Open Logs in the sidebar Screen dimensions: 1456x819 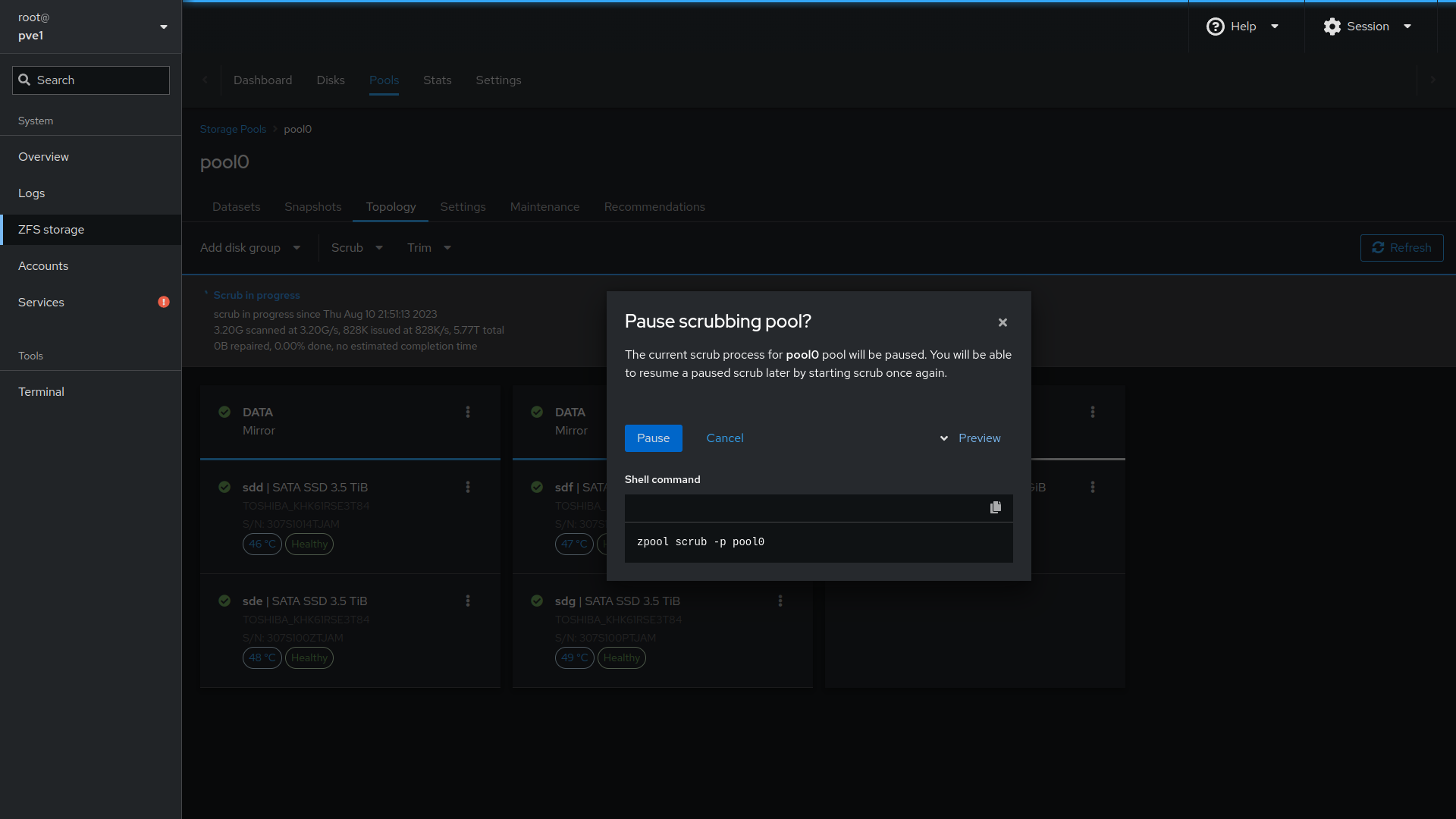pos(91,193)
